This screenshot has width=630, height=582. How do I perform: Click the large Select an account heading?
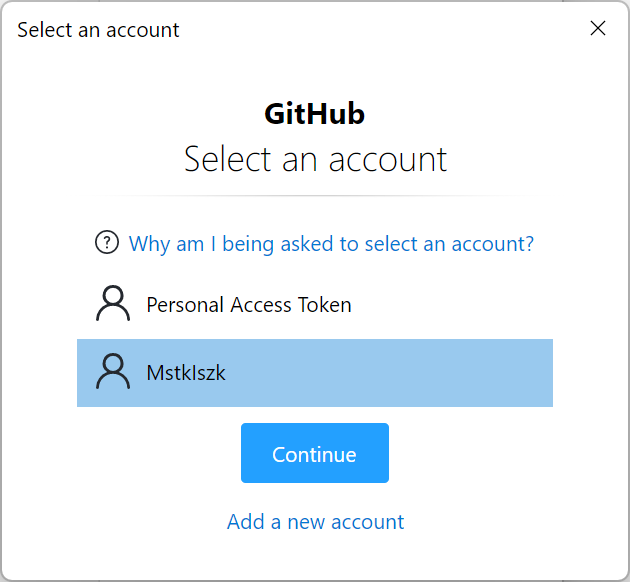coord(315,159)
